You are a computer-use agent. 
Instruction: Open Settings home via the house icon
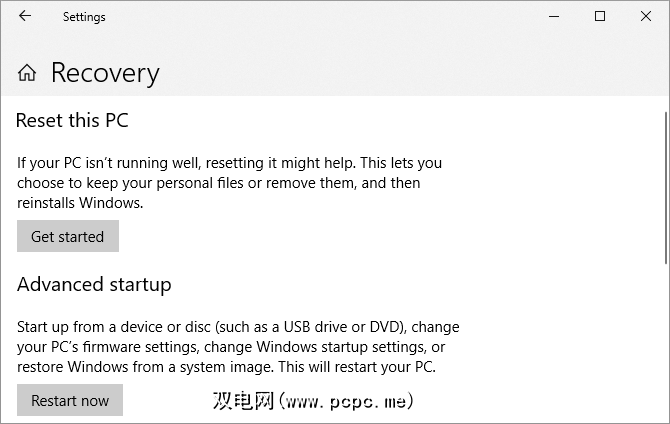[x=27, y=73]
